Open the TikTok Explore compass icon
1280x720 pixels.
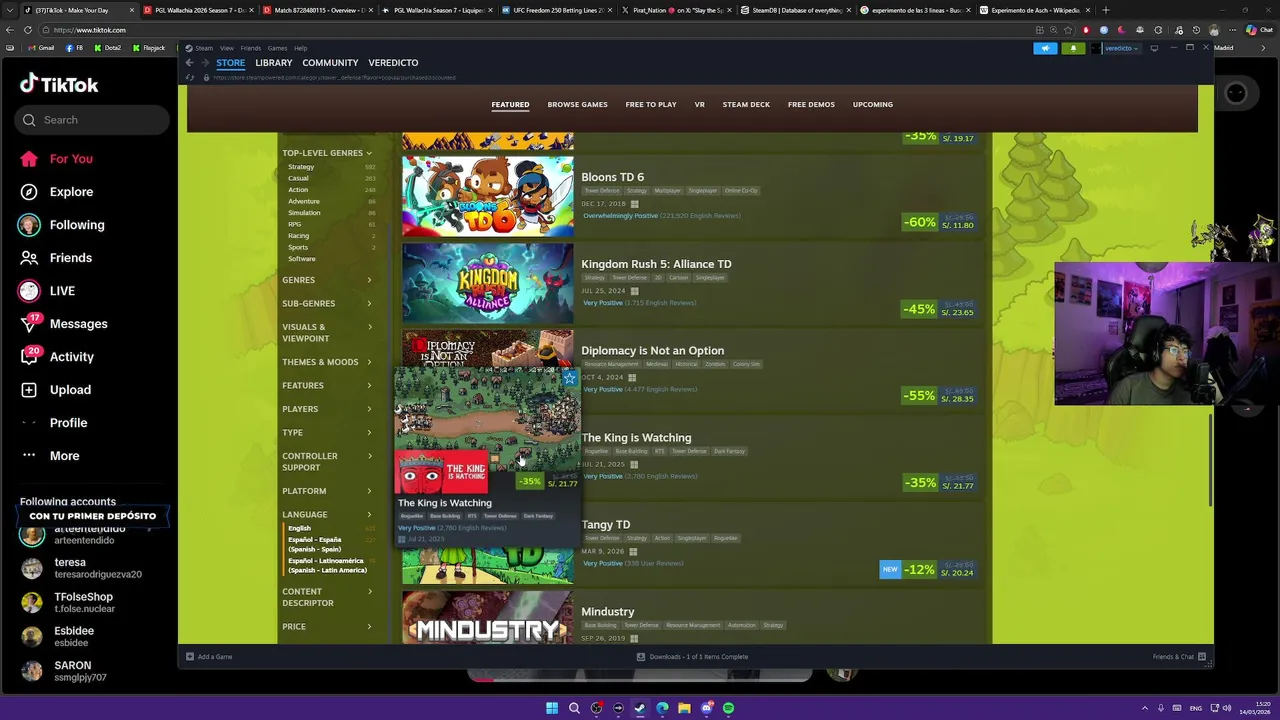pos(29,192)
